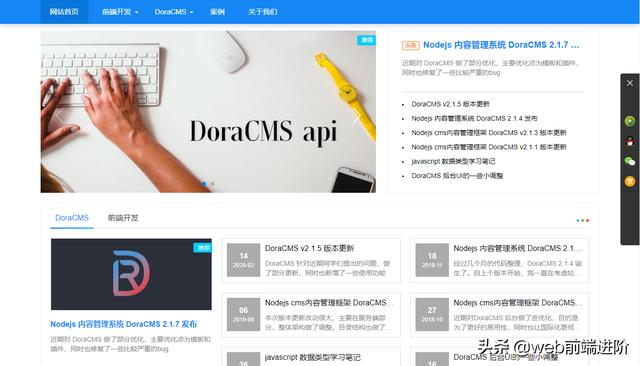Click the 推荐 badge on DoraCMS logo card
The image size is (640, 366).
(202, 248)
